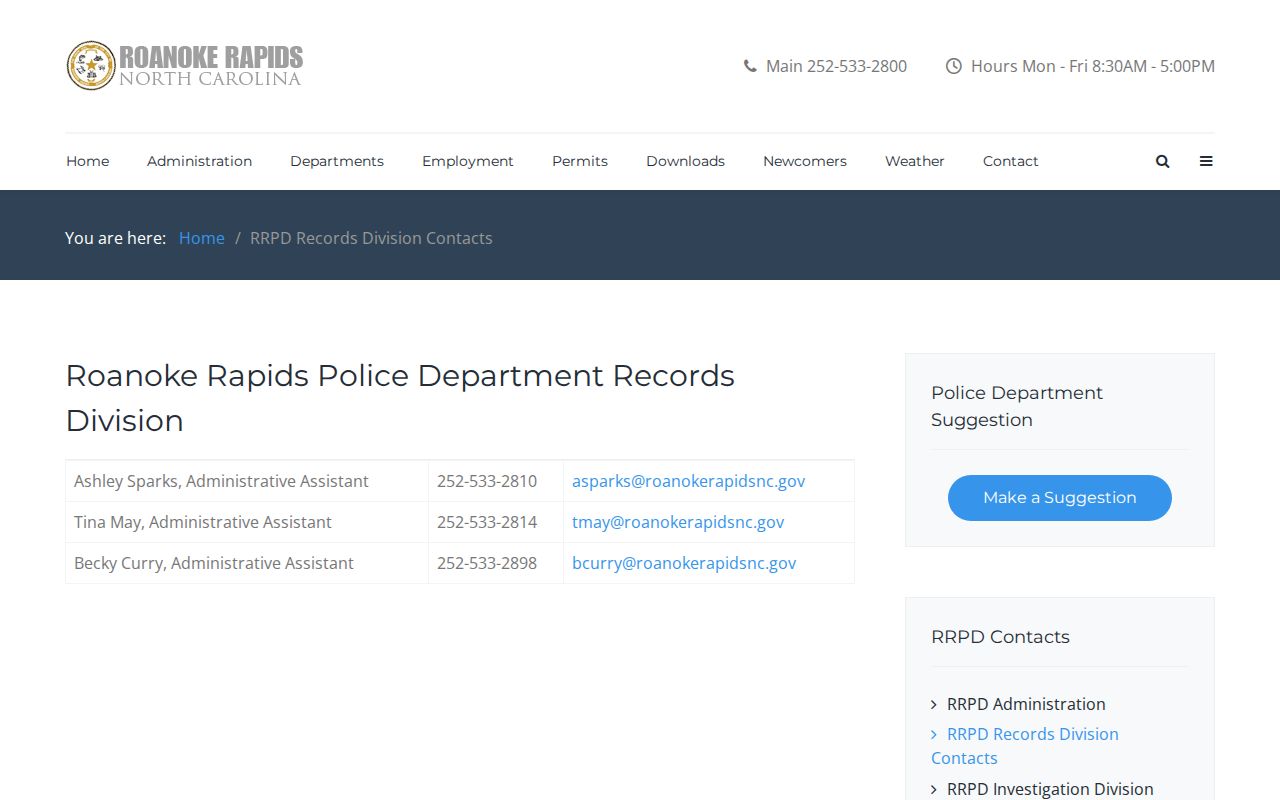
Task: Click chevron before RRPD Administration
Action: [x=934, y=705]
